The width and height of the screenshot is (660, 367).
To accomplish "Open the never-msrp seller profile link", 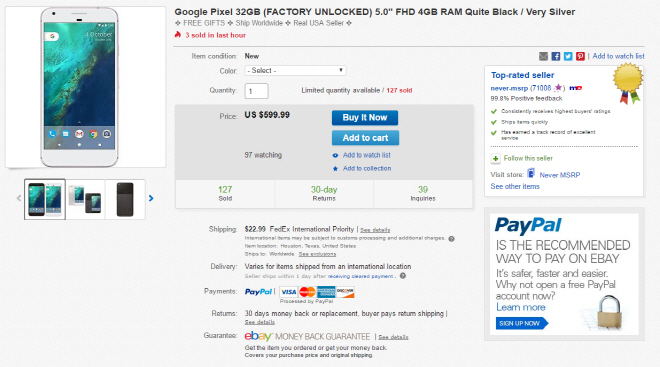I will (x=509, y=88).
